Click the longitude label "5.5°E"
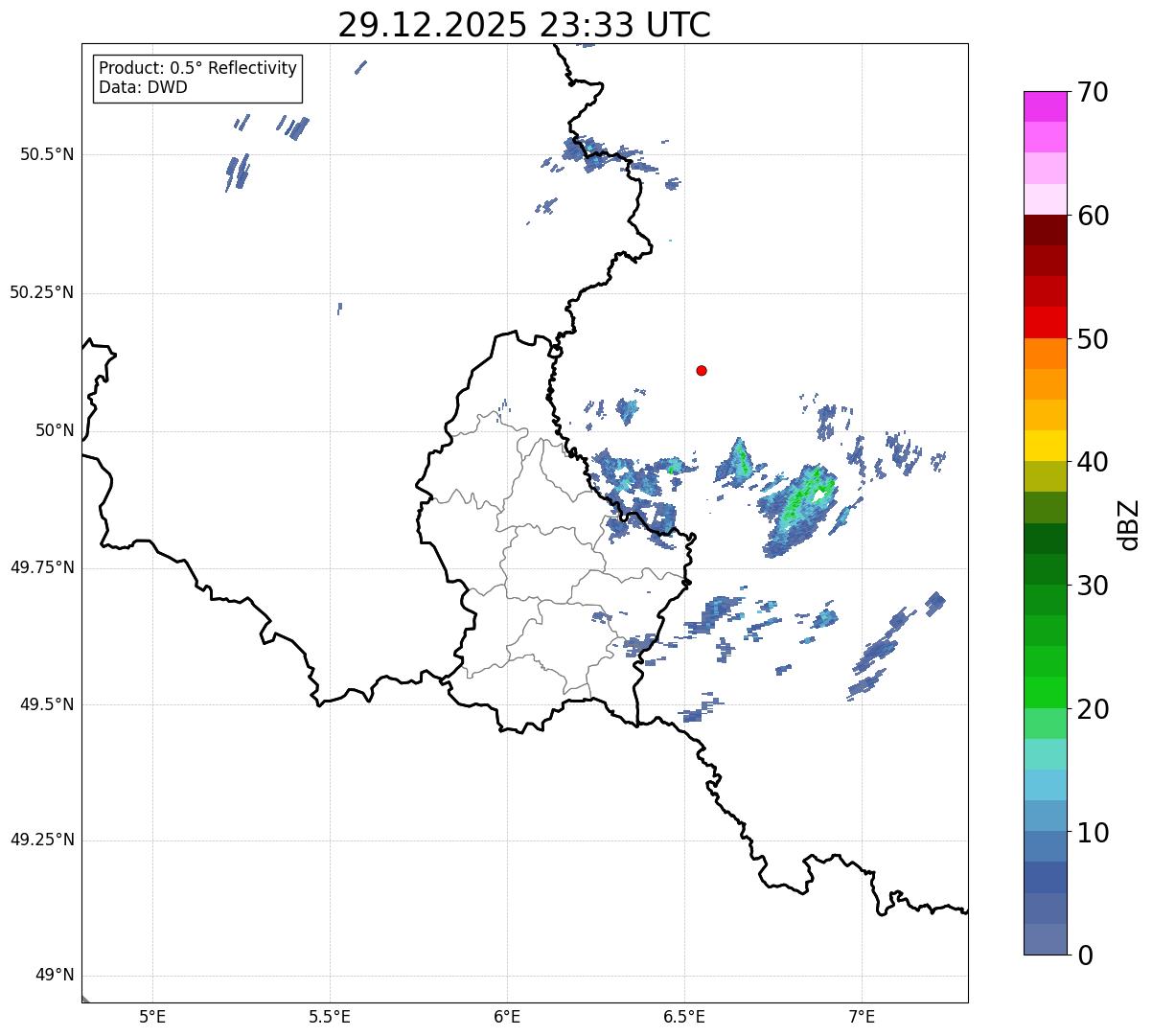 coord(330,1017)
